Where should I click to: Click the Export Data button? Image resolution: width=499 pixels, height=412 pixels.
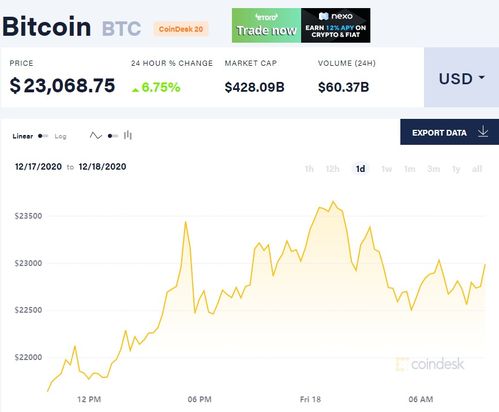point(449,132)
